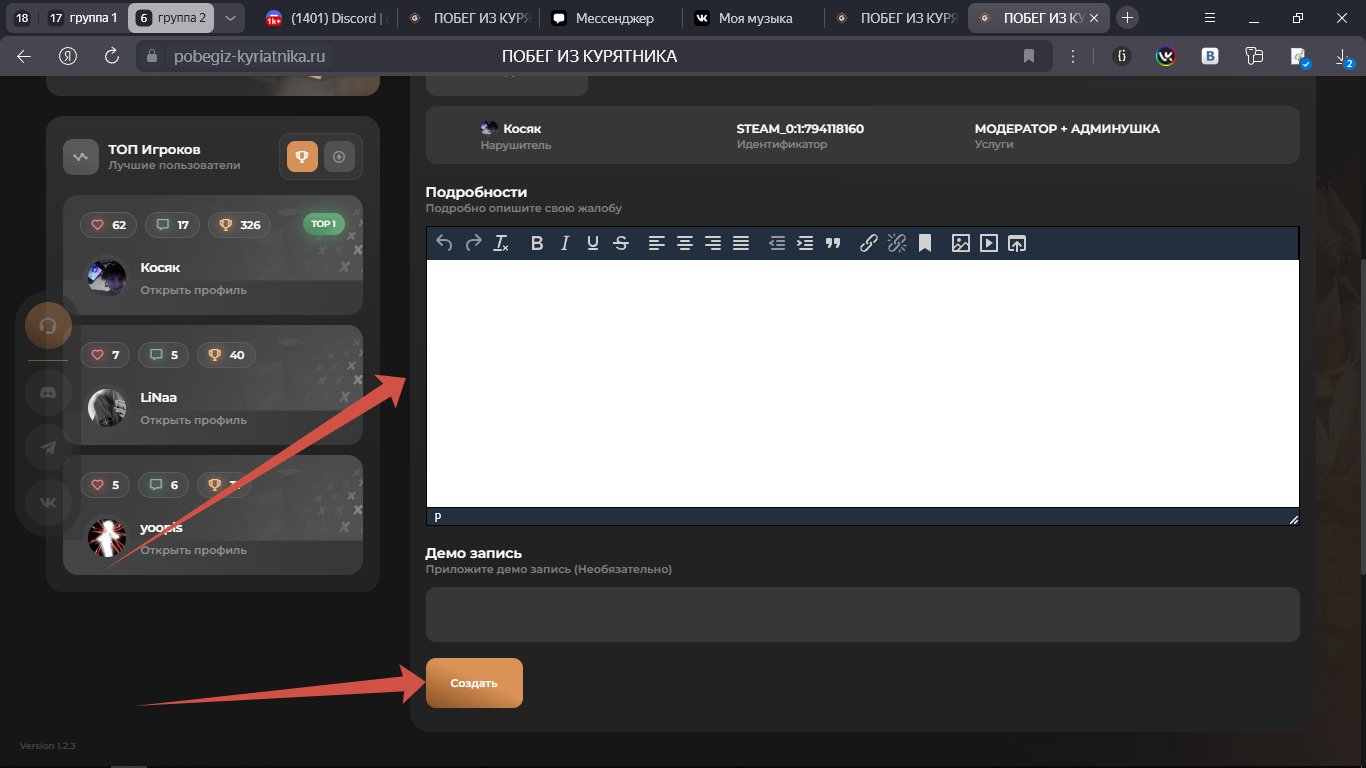This screenshot has height=768, width=1366.
Task: Open the VK rainbow extension icon
Action: (1166, 56)
